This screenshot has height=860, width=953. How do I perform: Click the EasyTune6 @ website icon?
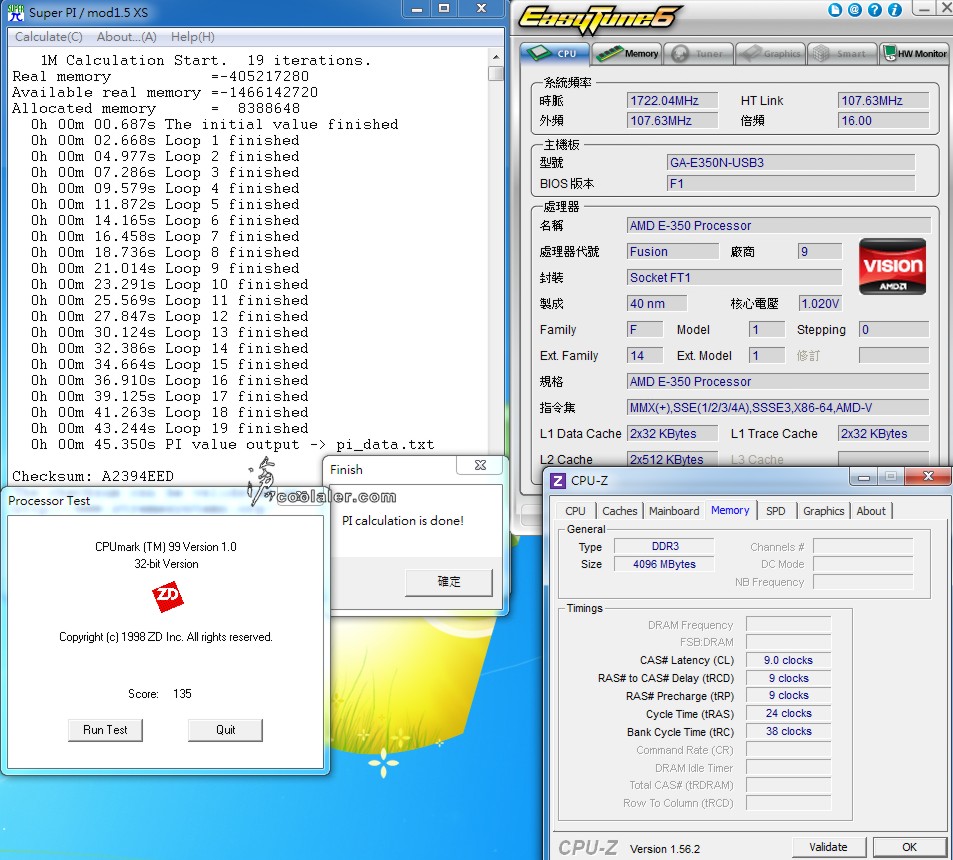[x=855, y=10]
